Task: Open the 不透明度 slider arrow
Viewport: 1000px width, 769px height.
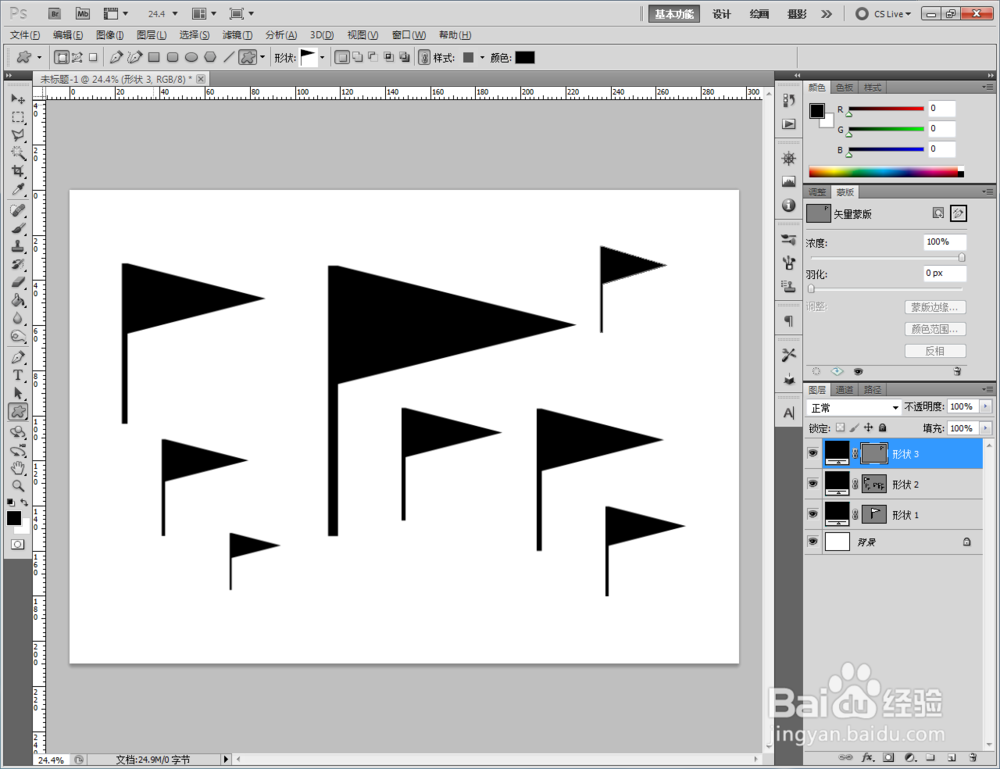Action: point(986,407)
